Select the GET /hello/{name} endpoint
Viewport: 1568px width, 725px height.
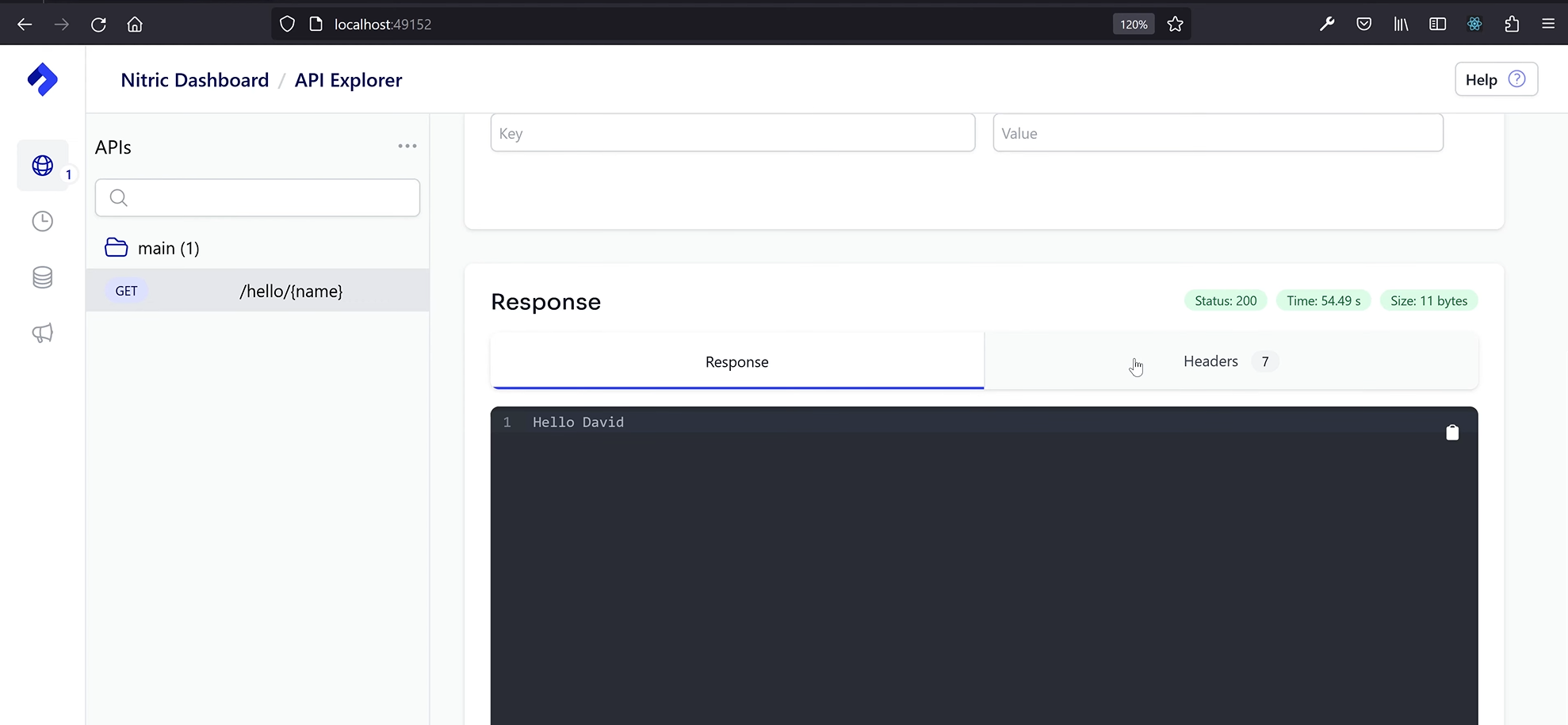point(258,291)
